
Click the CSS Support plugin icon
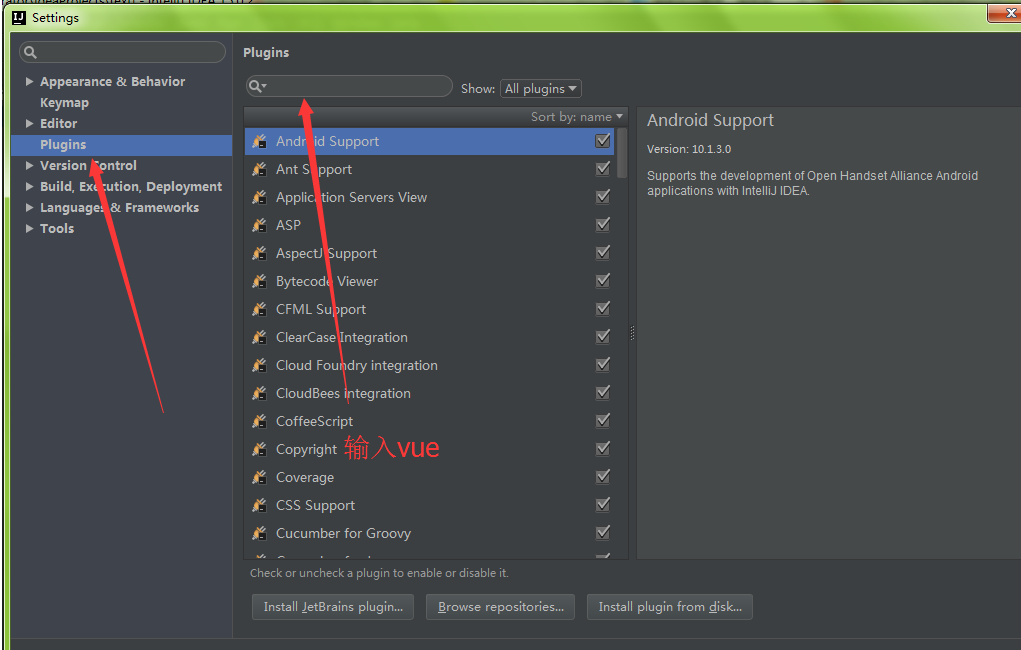(x=259, y=505)
